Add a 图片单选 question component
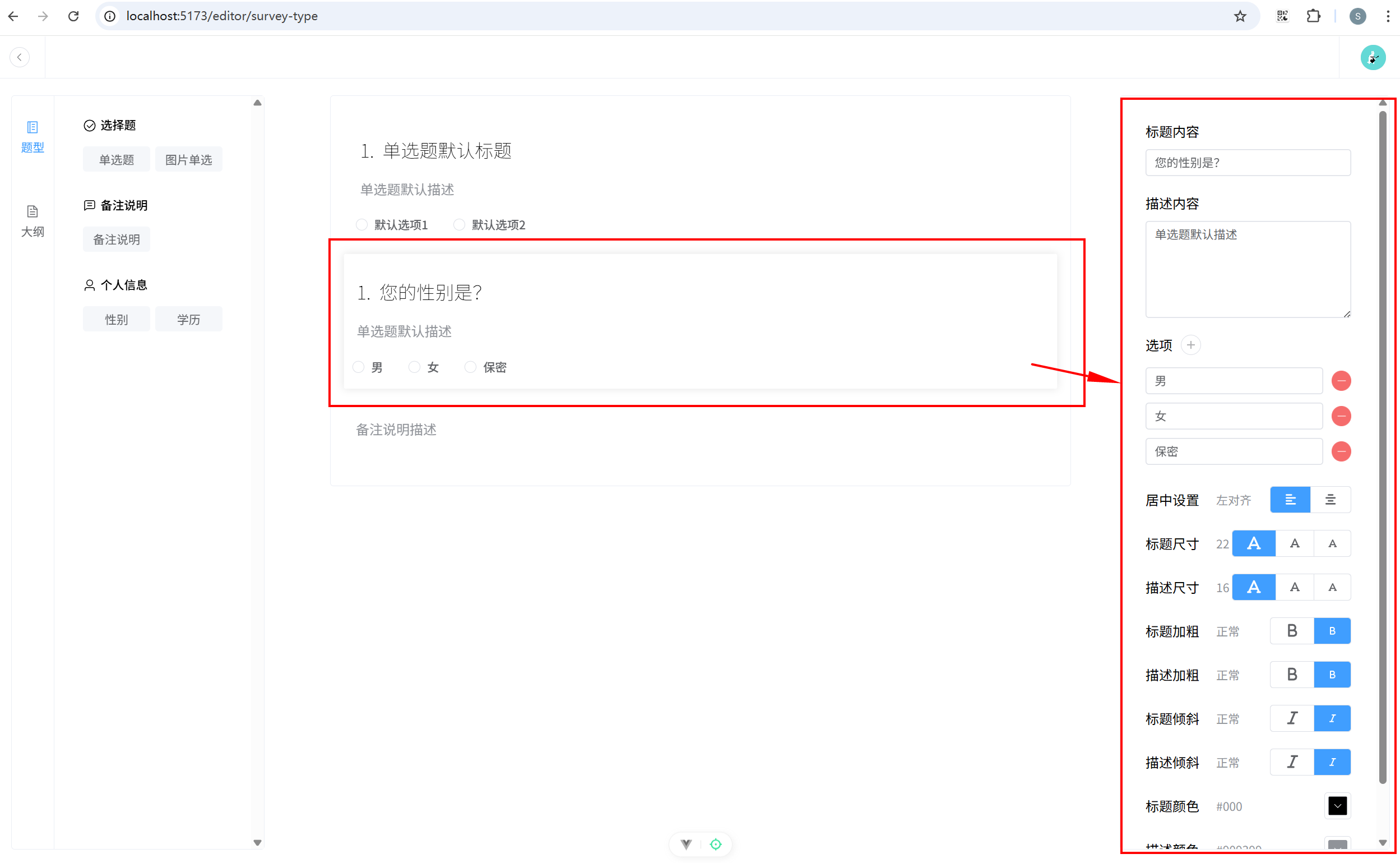 [188, 160]
